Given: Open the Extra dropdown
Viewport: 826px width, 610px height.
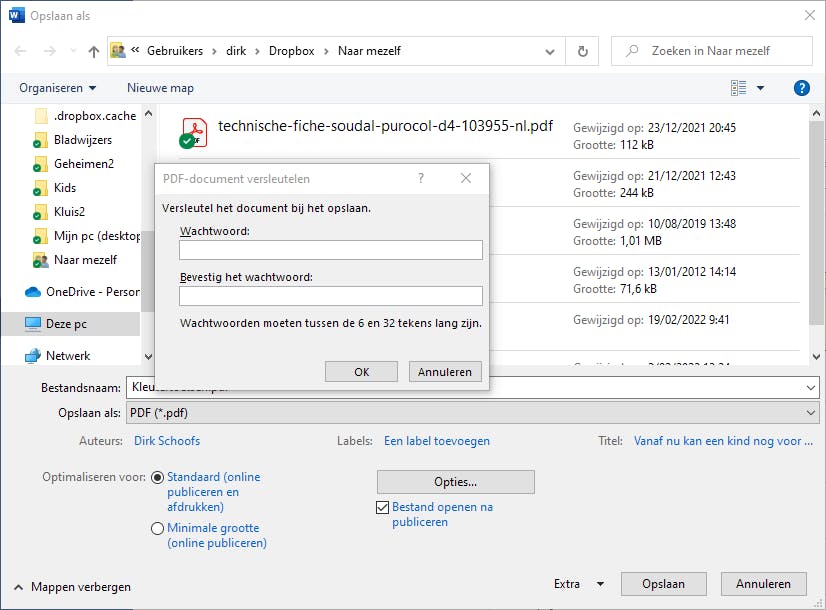Looking at the screenshot, I should 579,585.
